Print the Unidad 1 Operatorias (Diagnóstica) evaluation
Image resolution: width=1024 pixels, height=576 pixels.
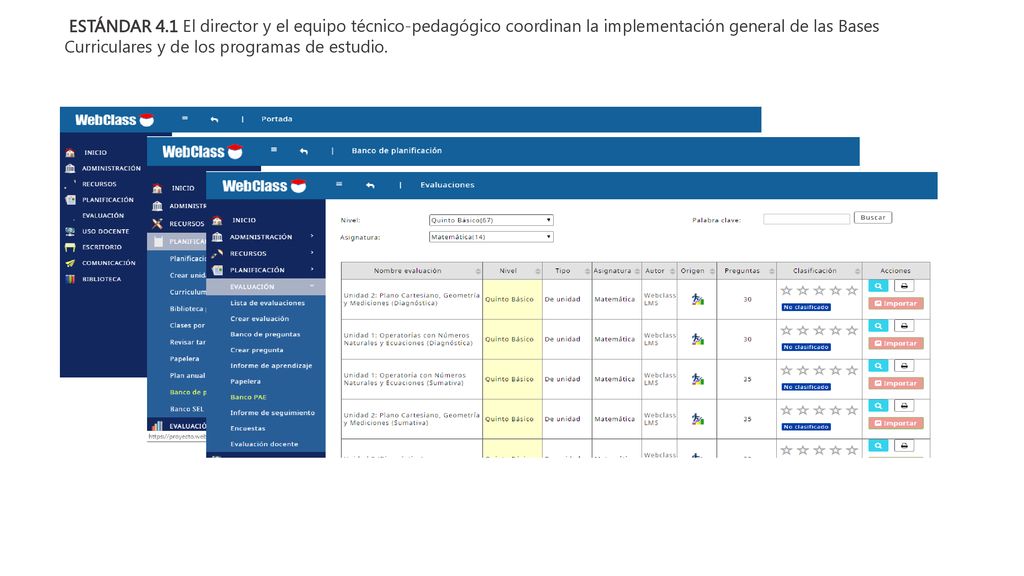[x=904, y=326]
